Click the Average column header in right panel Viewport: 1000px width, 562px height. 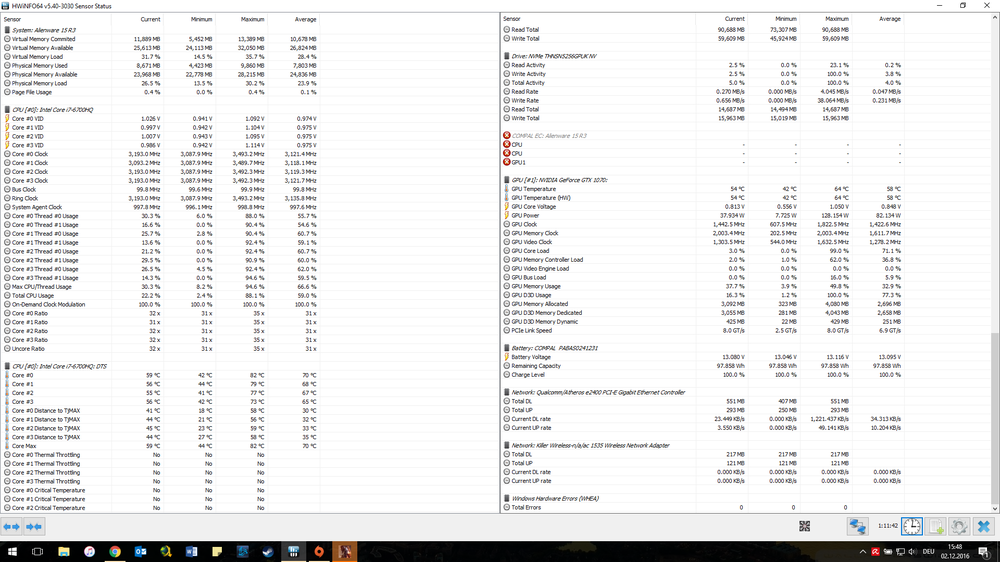[889, 19]
